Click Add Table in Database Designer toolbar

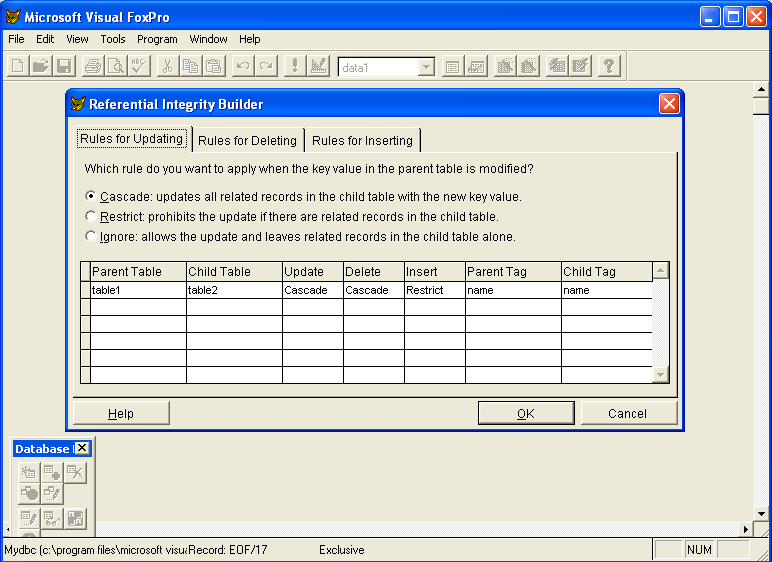[x=52, y=473]
